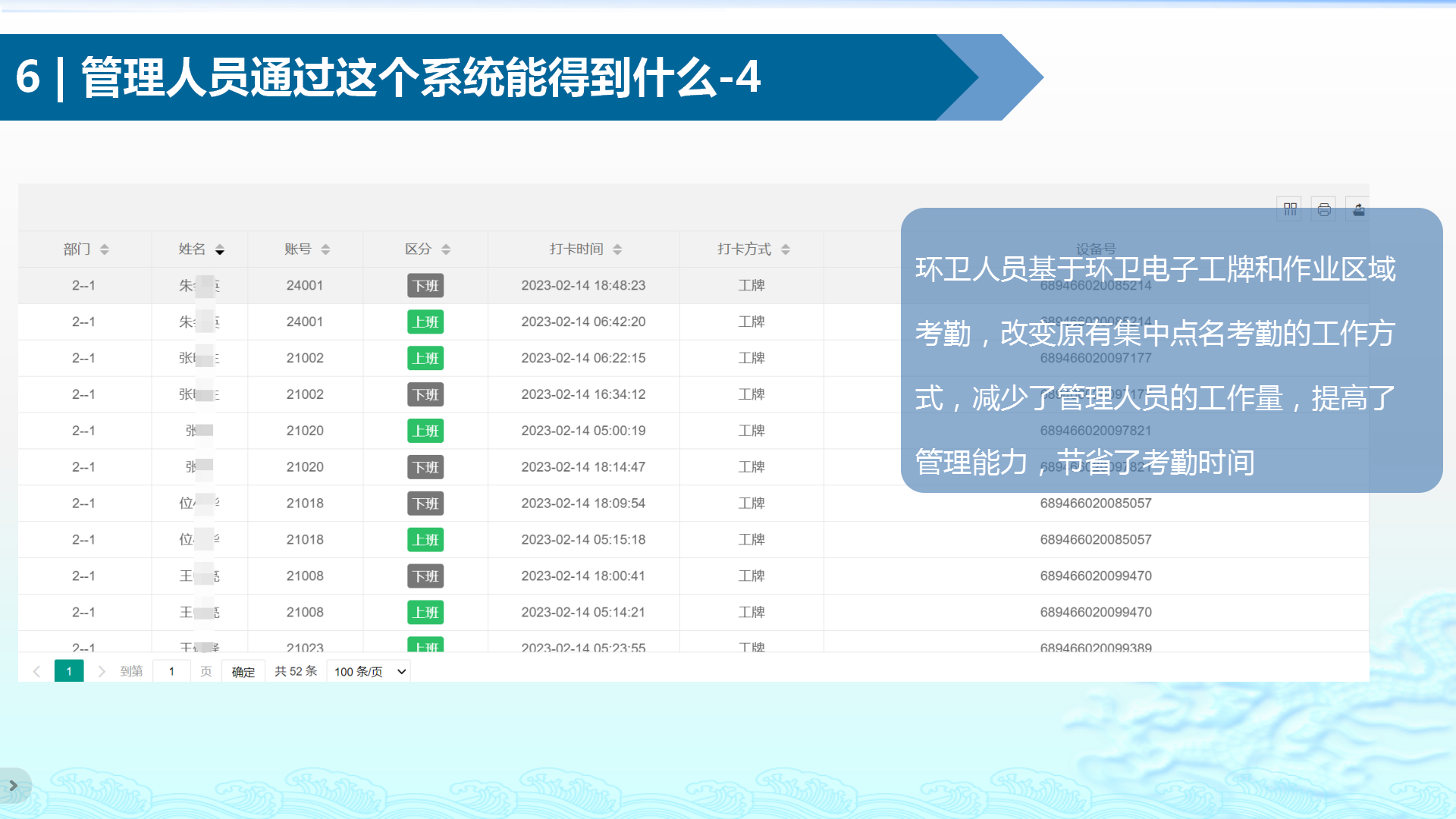Click the 上班 tag at 05:14:21
Viewport: 1456px width, 819px height.
click(425, 613)
